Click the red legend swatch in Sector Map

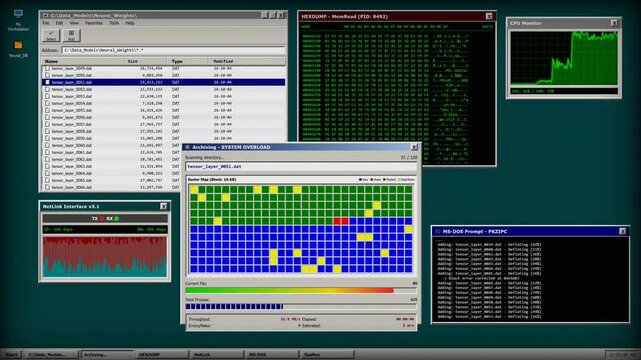point(372,179)
